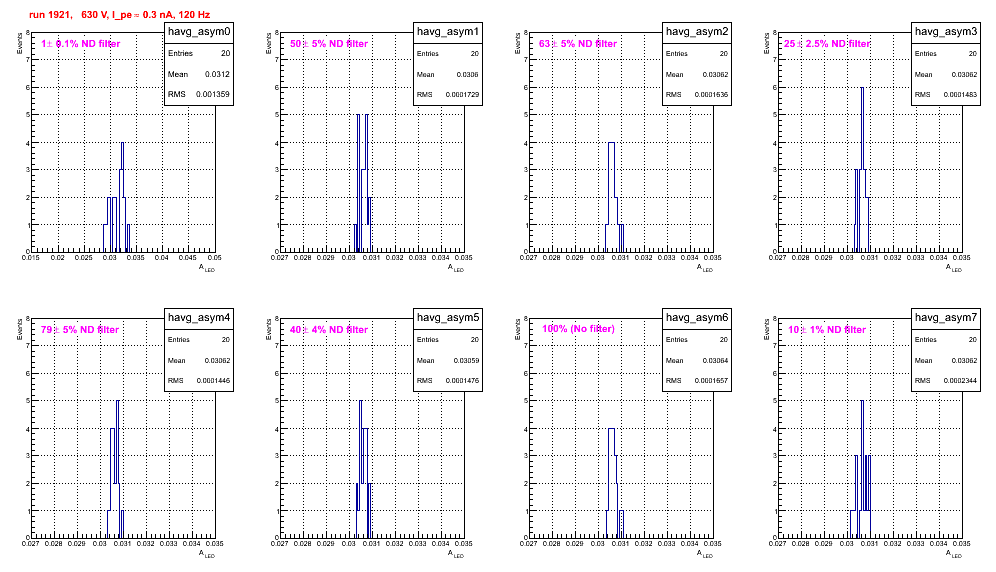Click RMS value 0.001359 in havg_asym0
Screen dimensions: 996x572
pos(213,95)
